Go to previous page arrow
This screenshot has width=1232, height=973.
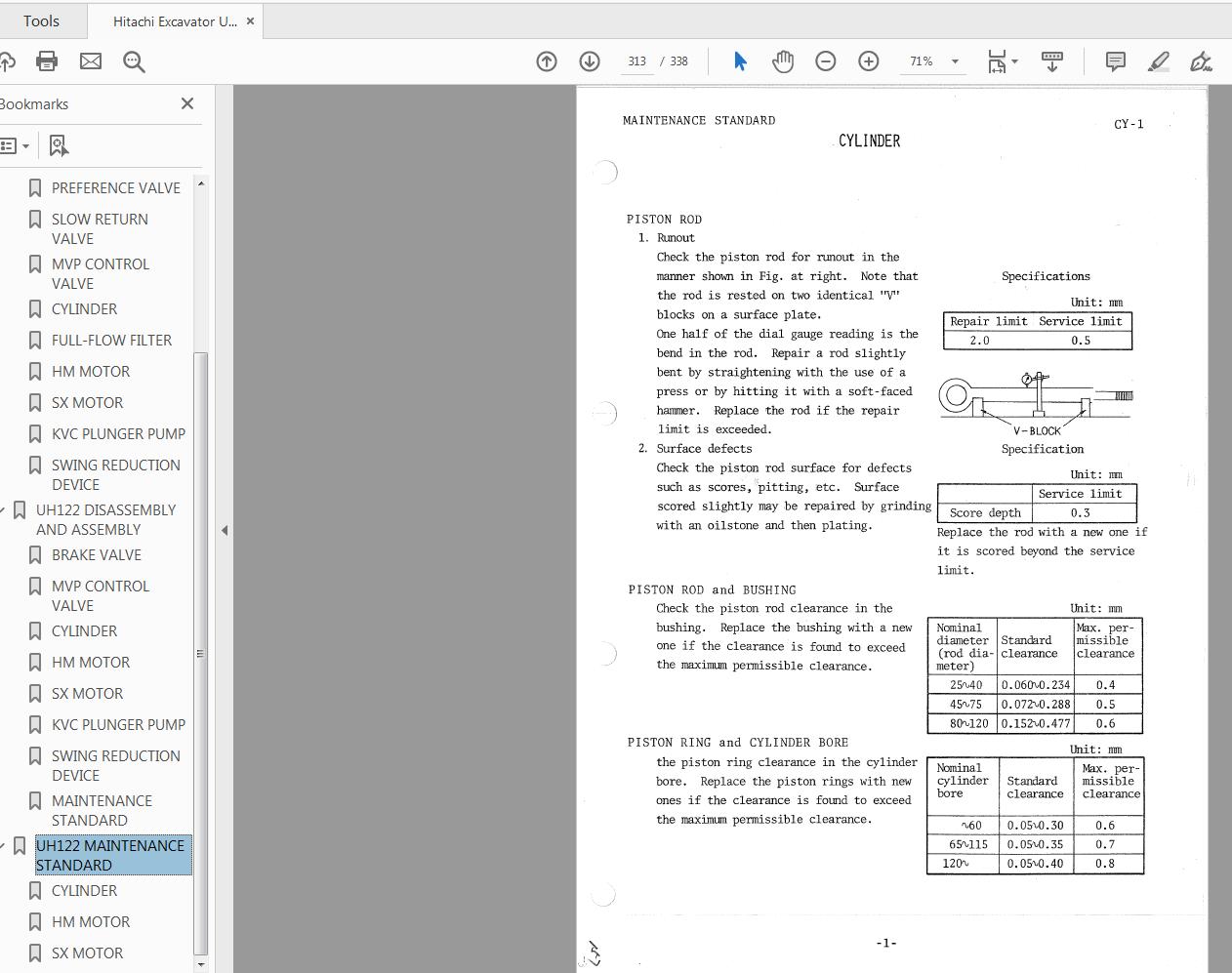pyautogui.click(x=547, y=61)
